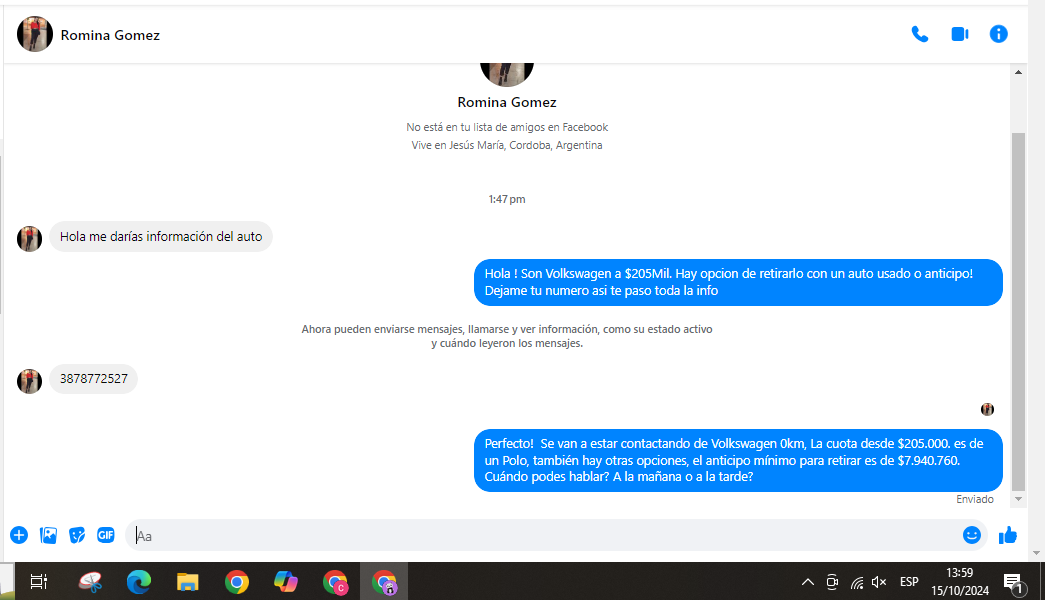Open the Chrome profile 'C' taskbar icon
Image resolution: width=1045 pixels, height=600 pixels.
tap(335, 582)
